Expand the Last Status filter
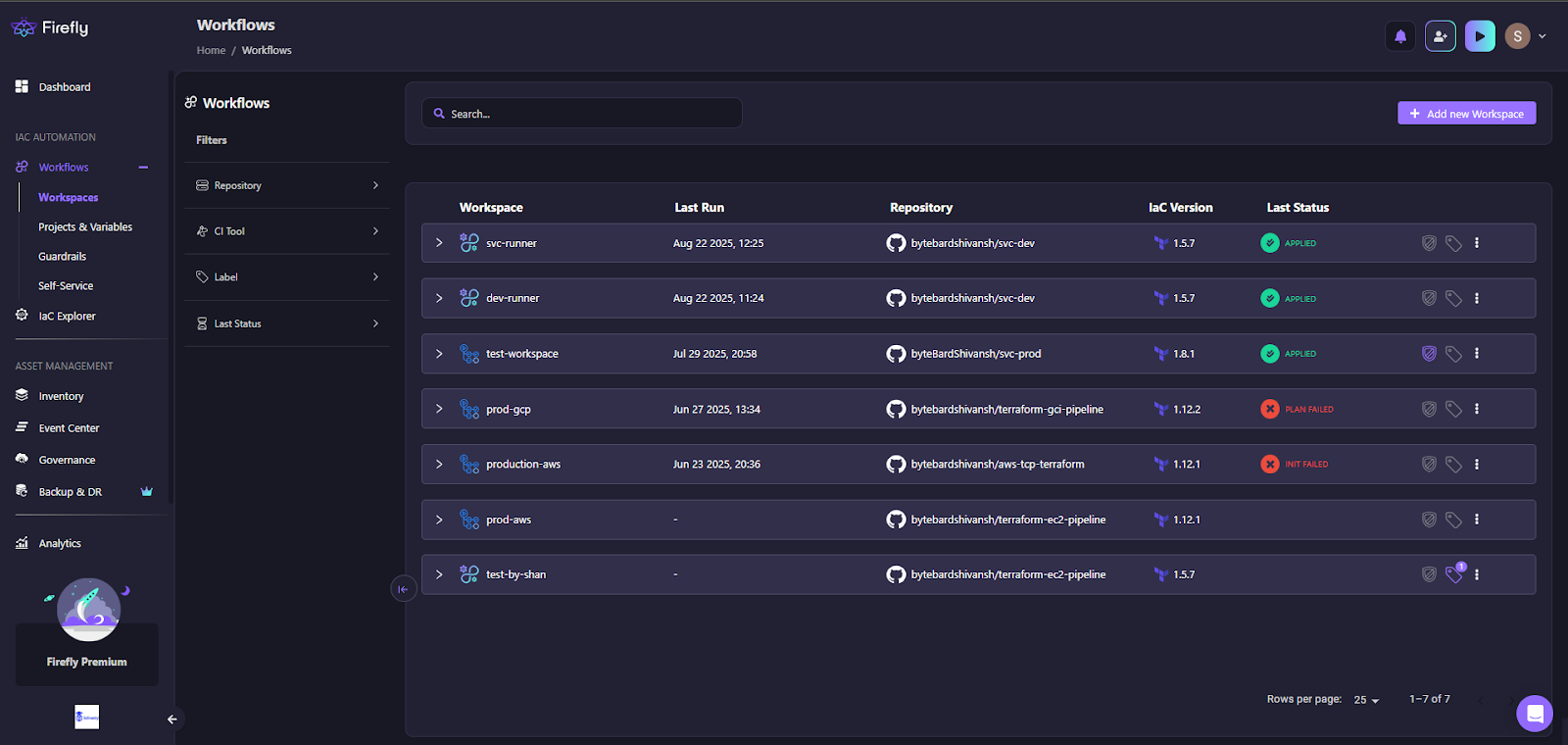 287,323
